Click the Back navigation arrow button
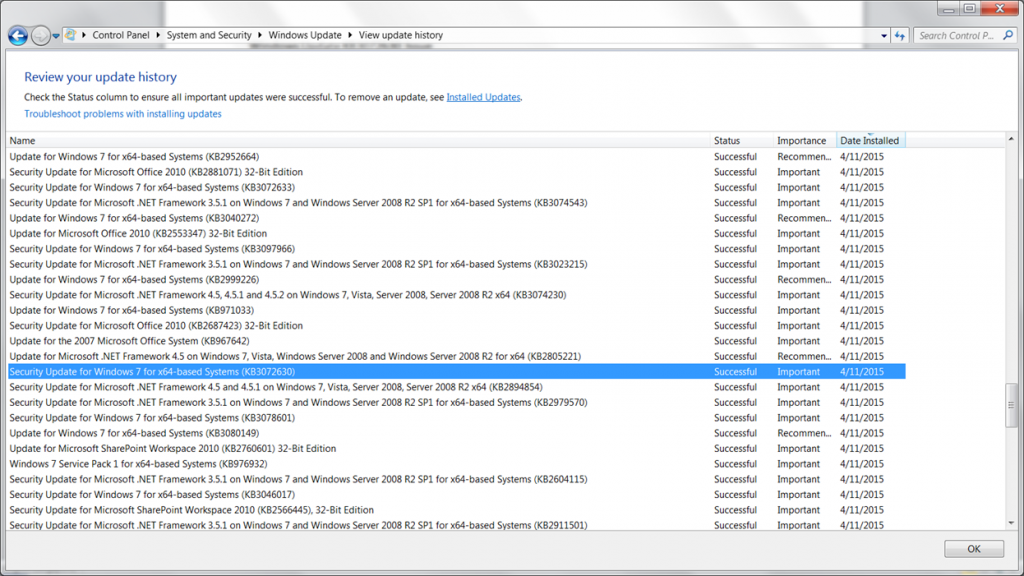1024x576 pixels. pos(17,36)
